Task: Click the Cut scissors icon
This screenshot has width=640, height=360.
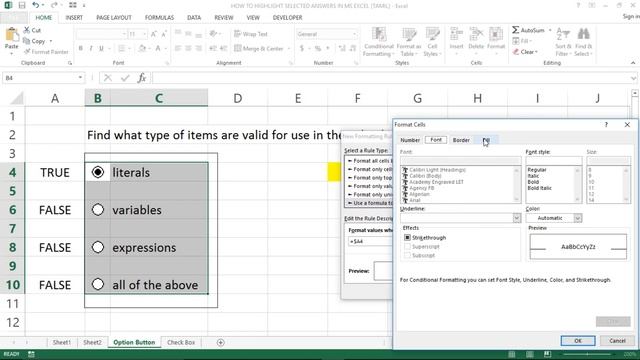Action: (27, 30)
